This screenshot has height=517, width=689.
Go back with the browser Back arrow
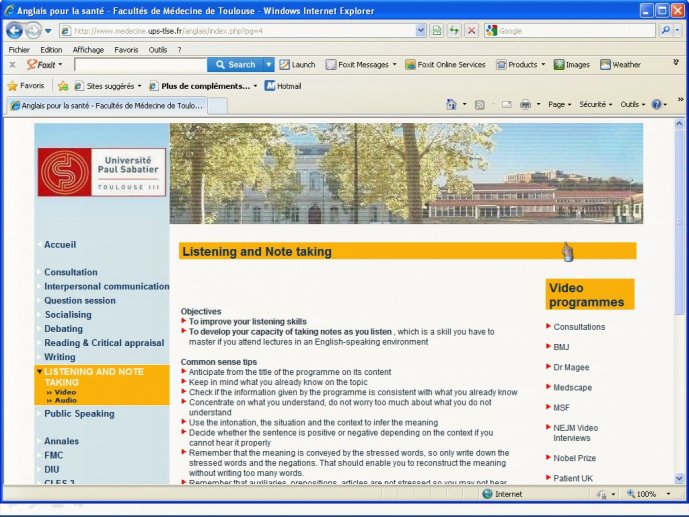click(15, 31)
